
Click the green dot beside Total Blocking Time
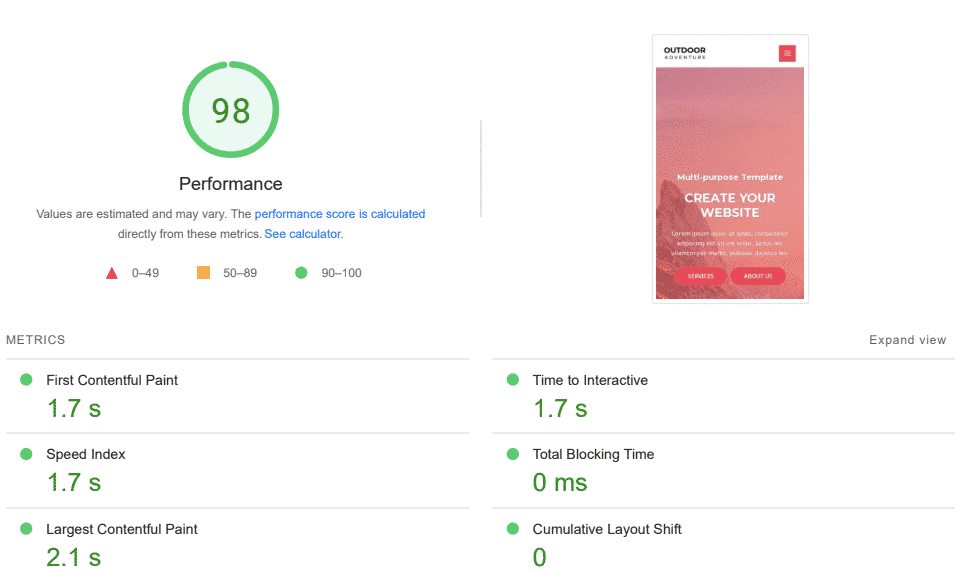click(513, 454)
